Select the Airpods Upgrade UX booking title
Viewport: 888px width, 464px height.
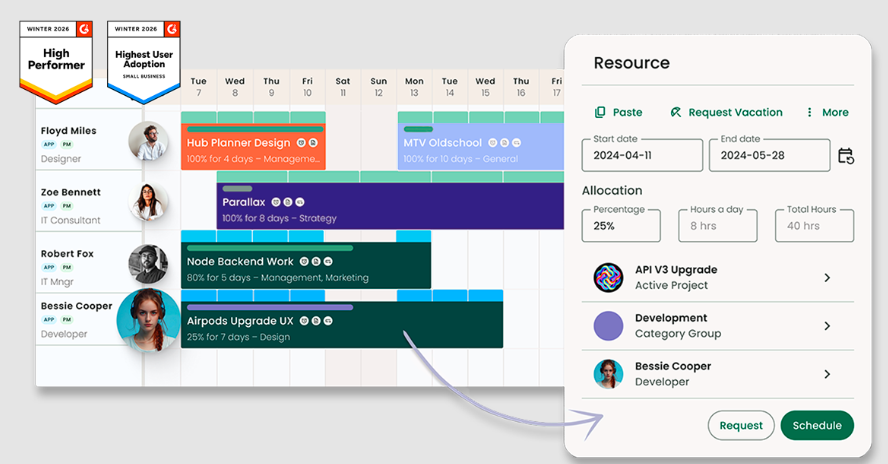click(x=240, y=321)
